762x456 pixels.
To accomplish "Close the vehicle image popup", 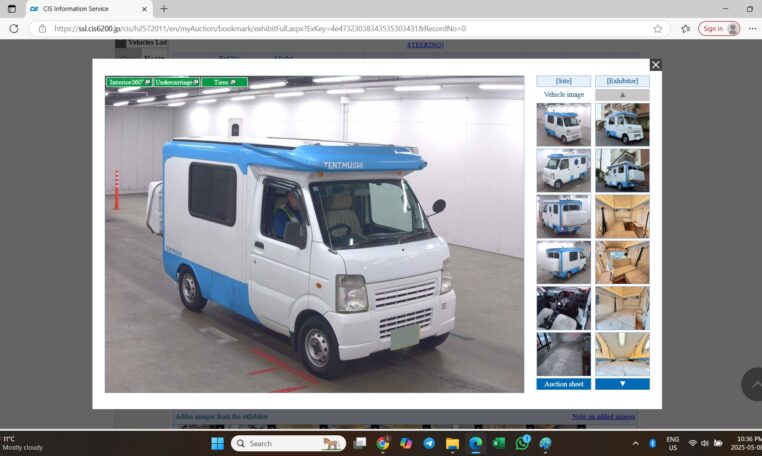I will coord(655,65).
